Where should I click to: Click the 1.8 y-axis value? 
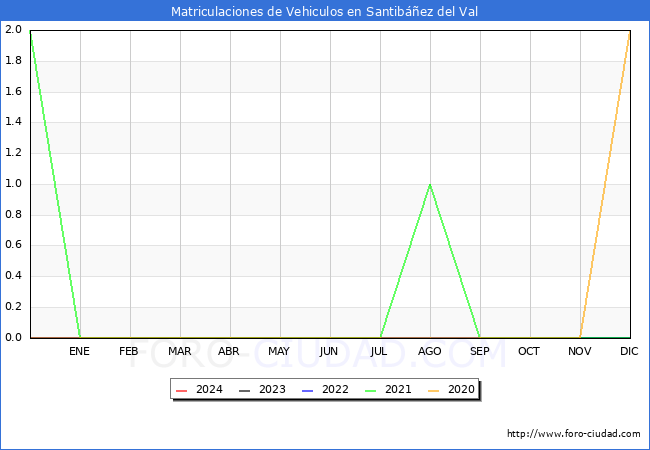point(13,60)
